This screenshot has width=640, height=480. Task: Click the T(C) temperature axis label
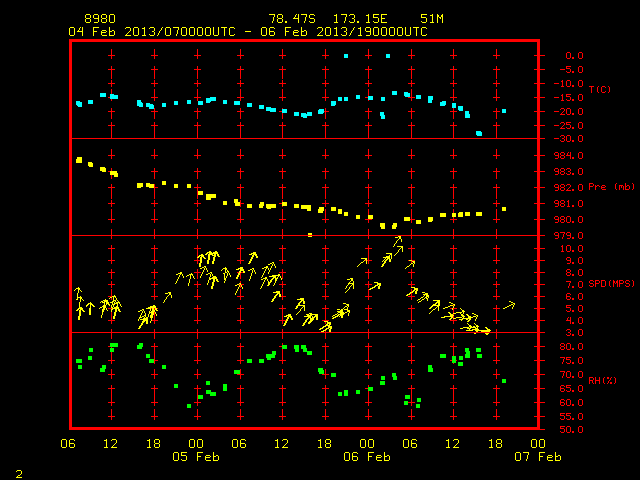(x=600, y=89)
